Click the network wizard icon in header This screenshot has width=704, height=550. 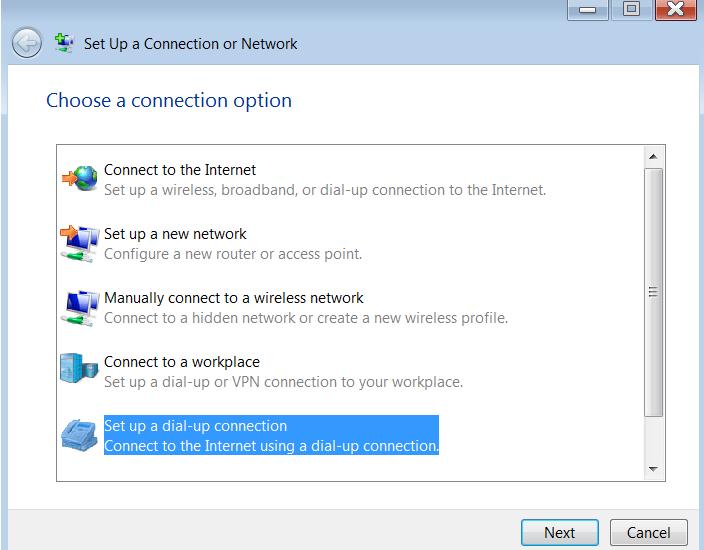pyautogui.click(x=64, y=43)
